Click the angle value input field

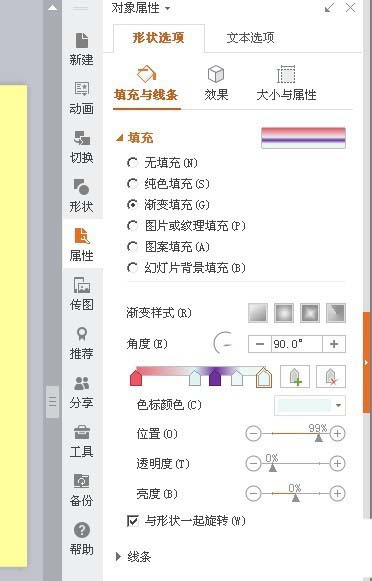pos(297,344)
